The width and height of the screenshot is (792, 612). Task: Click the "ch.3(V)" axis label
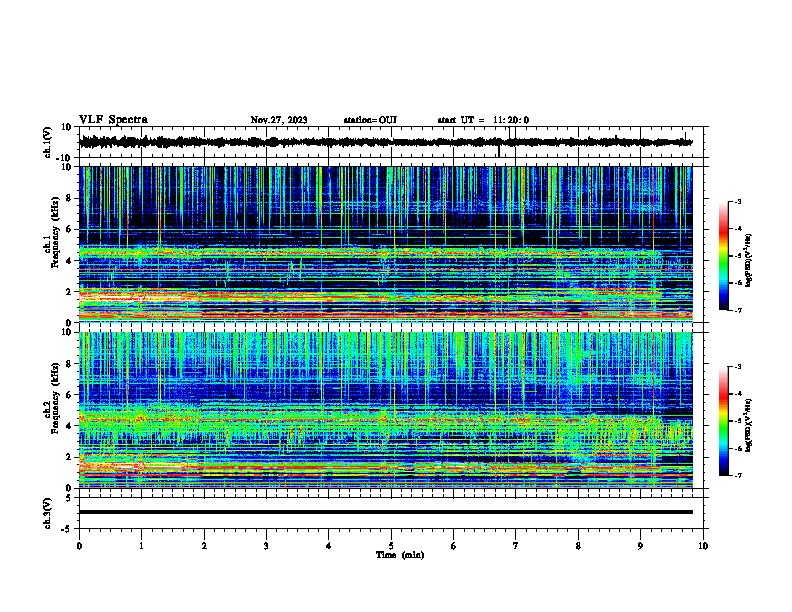click(47, 514)
